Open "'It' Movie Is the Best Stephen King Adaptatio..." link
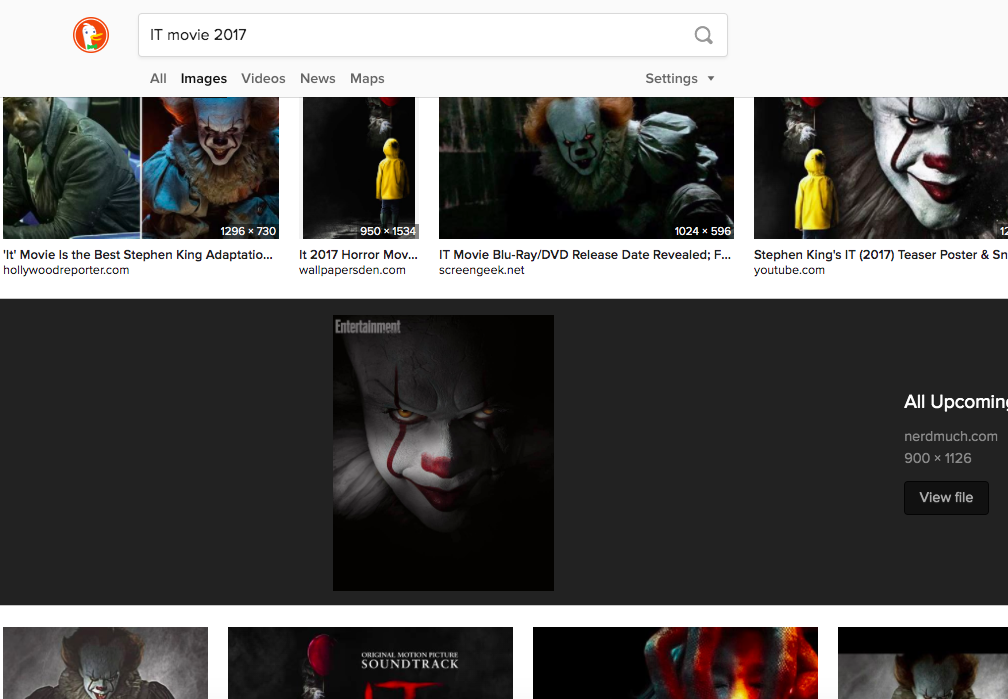 coord(138,255)
